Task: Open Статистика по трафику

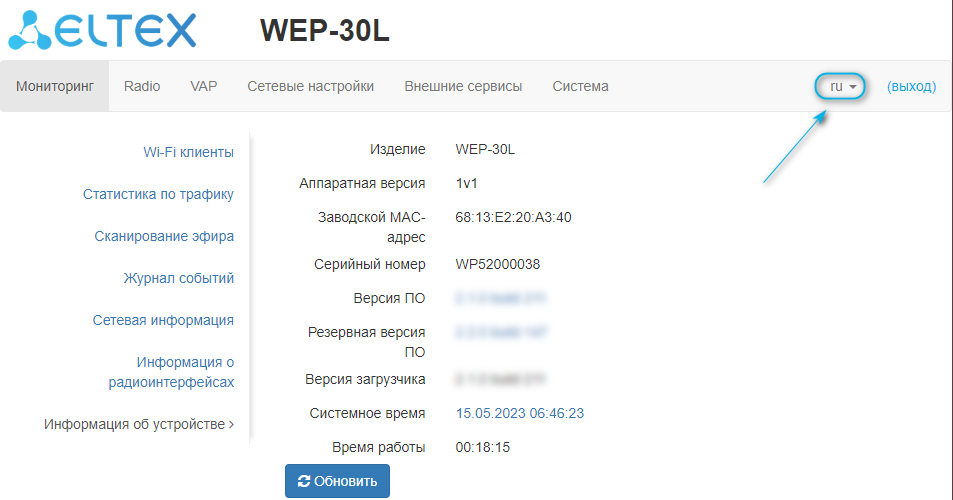Action: tap(158, 194)
